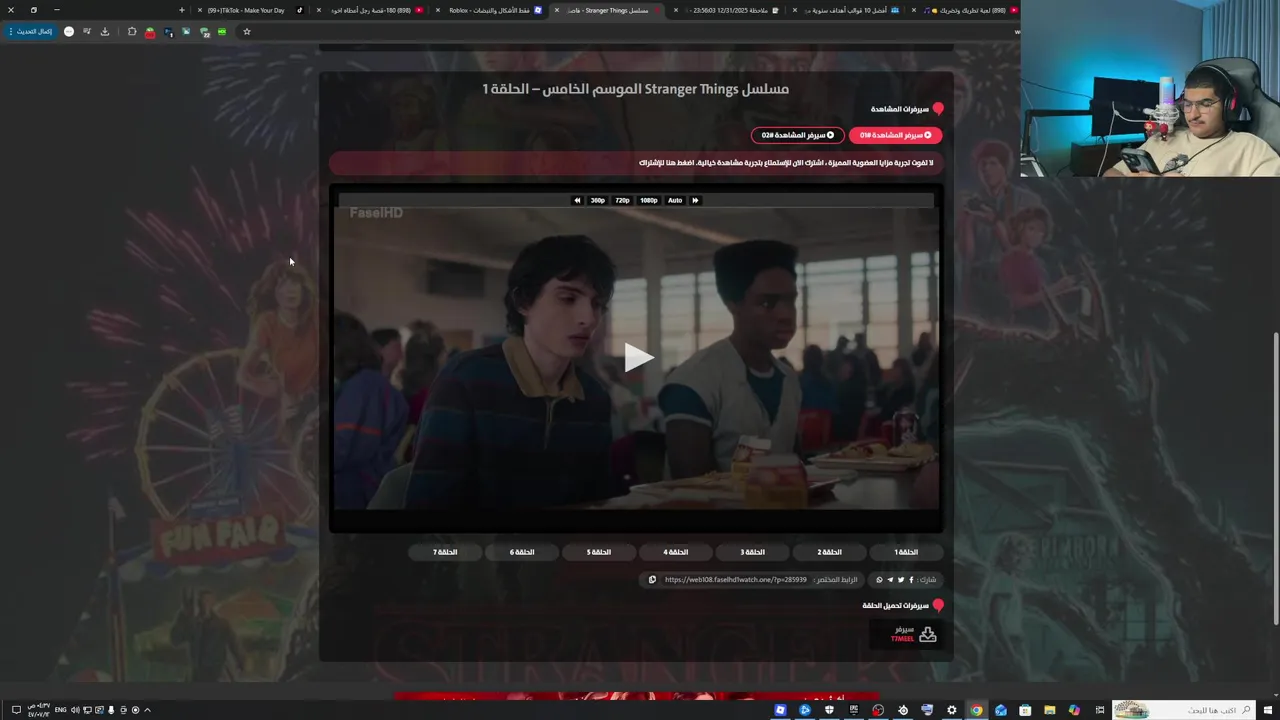Open episode الحلقة 7
Image resolution: width=1280 pixels, height=720 pixels.
pyautogui.click(x=445, y=552)
